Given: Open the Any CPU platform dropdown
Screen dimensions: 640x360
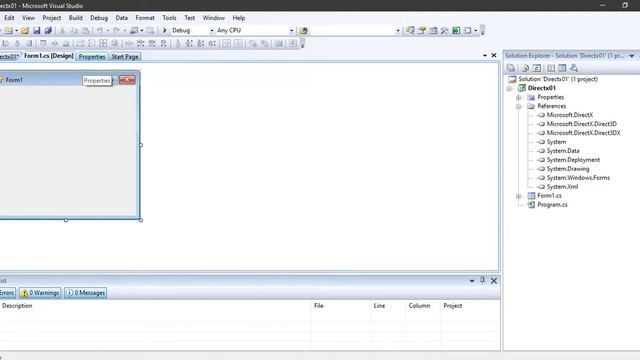Looking at the screenshot, I should click(291, 31).
